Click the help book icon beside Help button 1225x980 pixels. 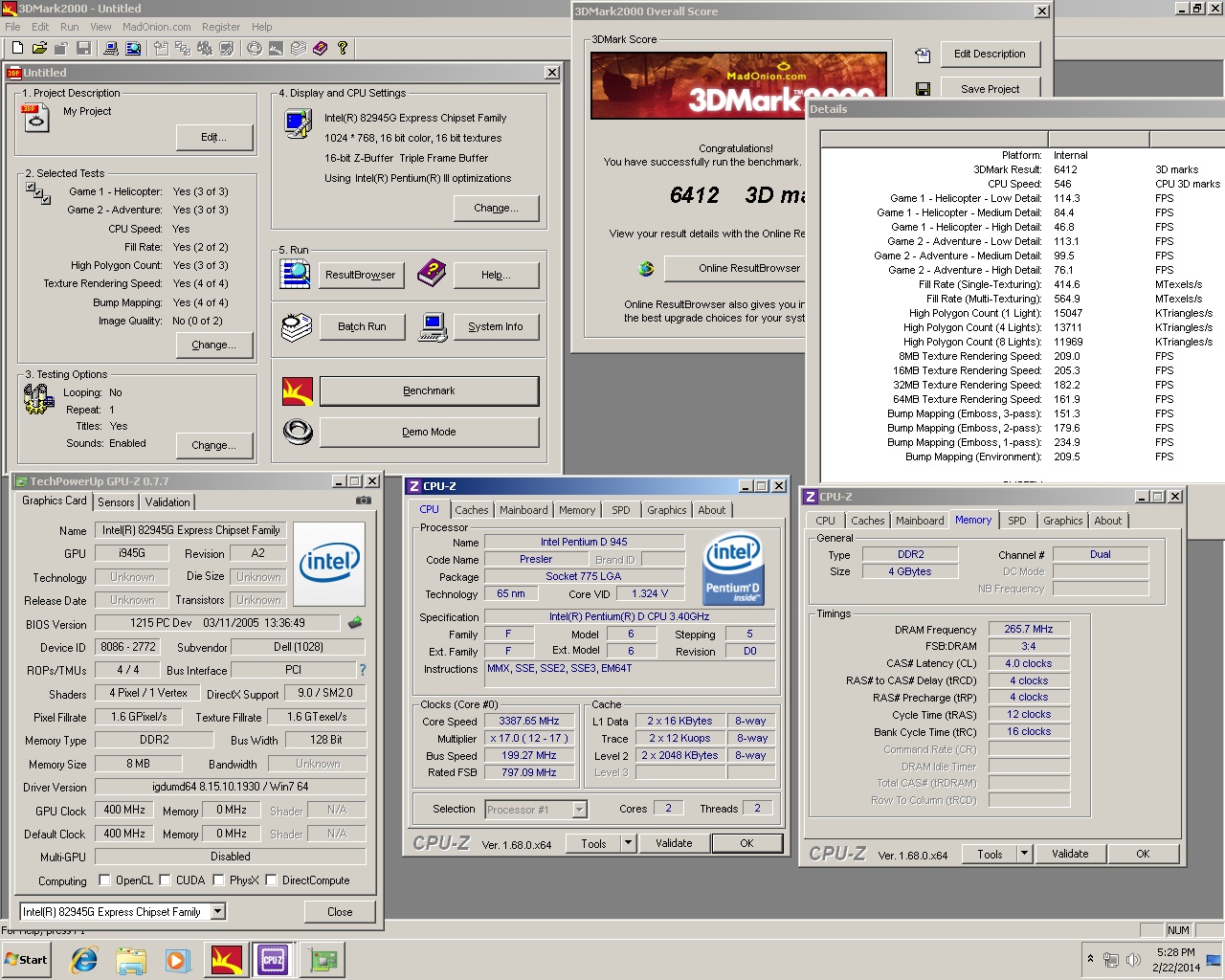[x=432, y=274]
